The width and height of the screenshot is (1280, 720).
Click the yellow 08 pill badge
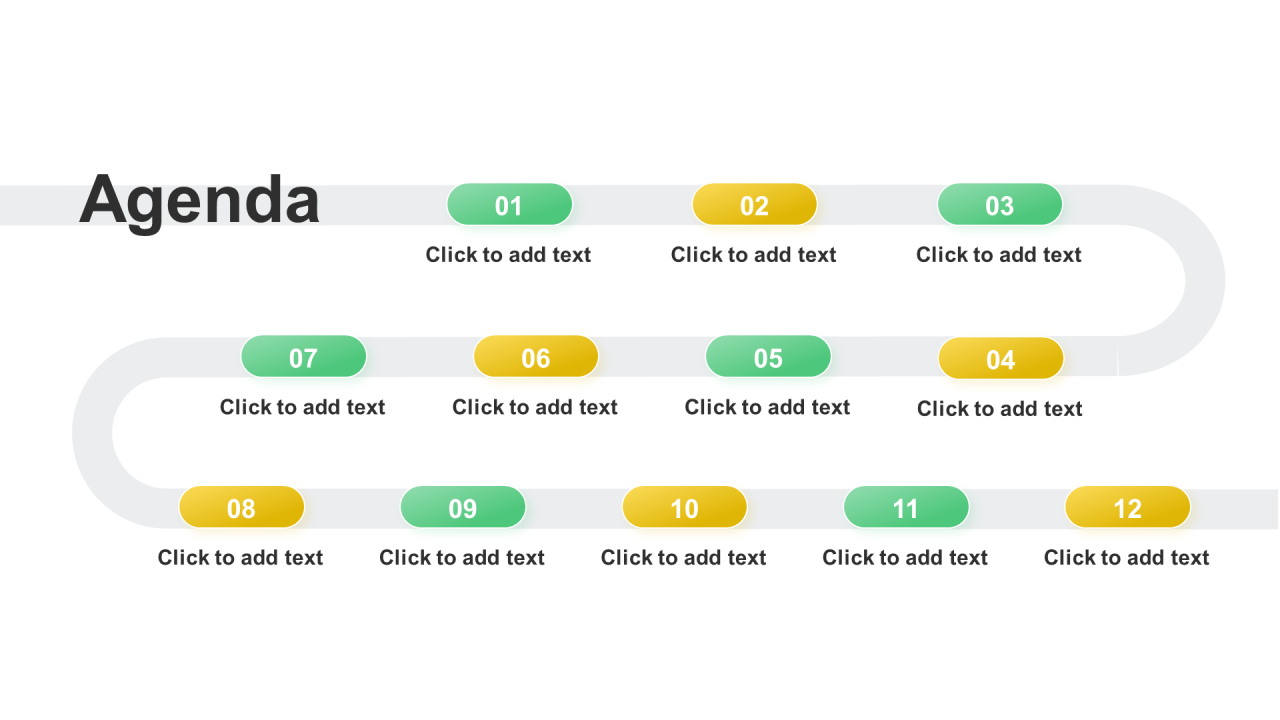click(x=242, y=508)
